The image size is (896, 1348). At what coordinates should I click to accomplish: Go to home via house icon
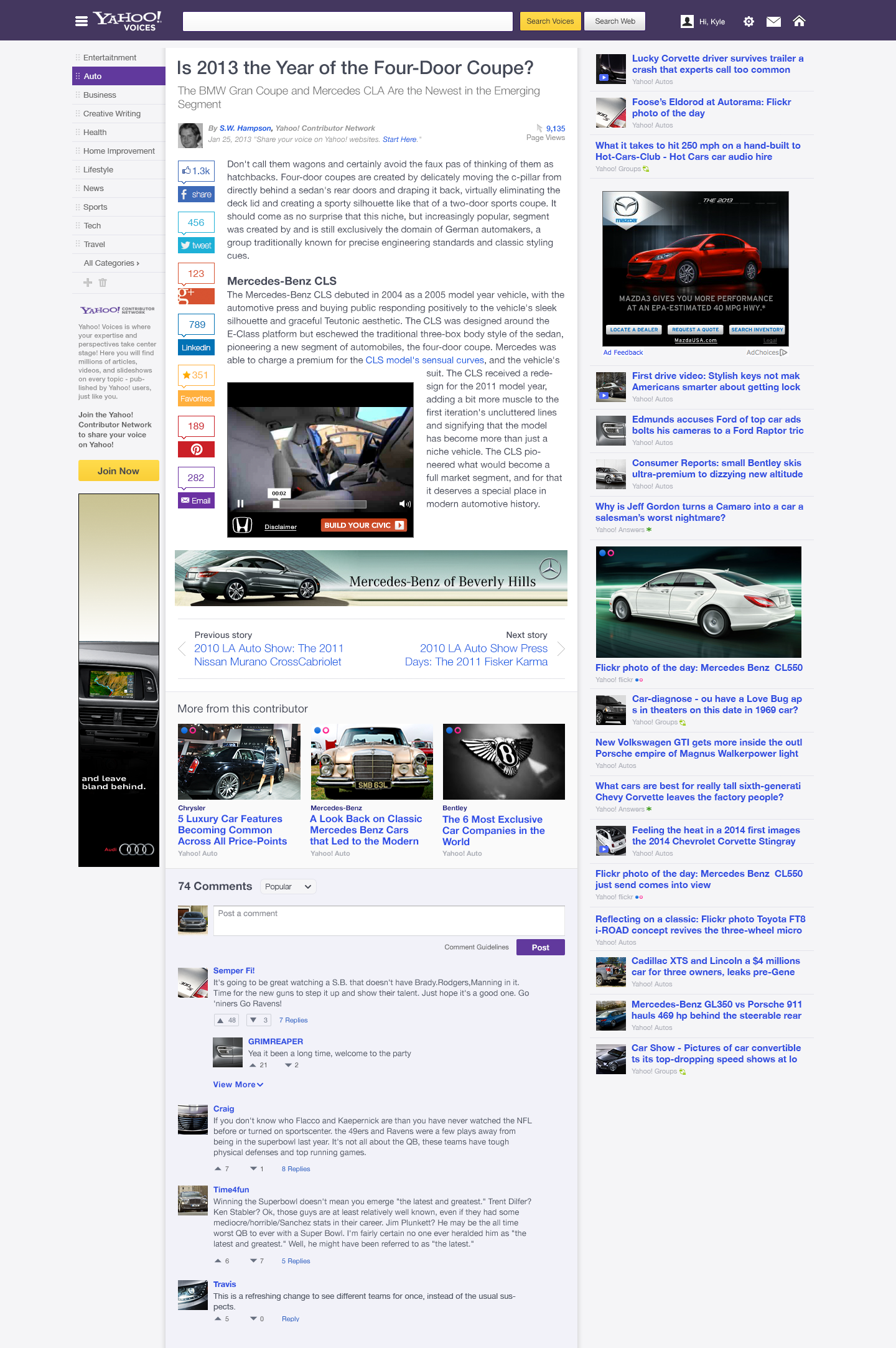coord(799,21)
